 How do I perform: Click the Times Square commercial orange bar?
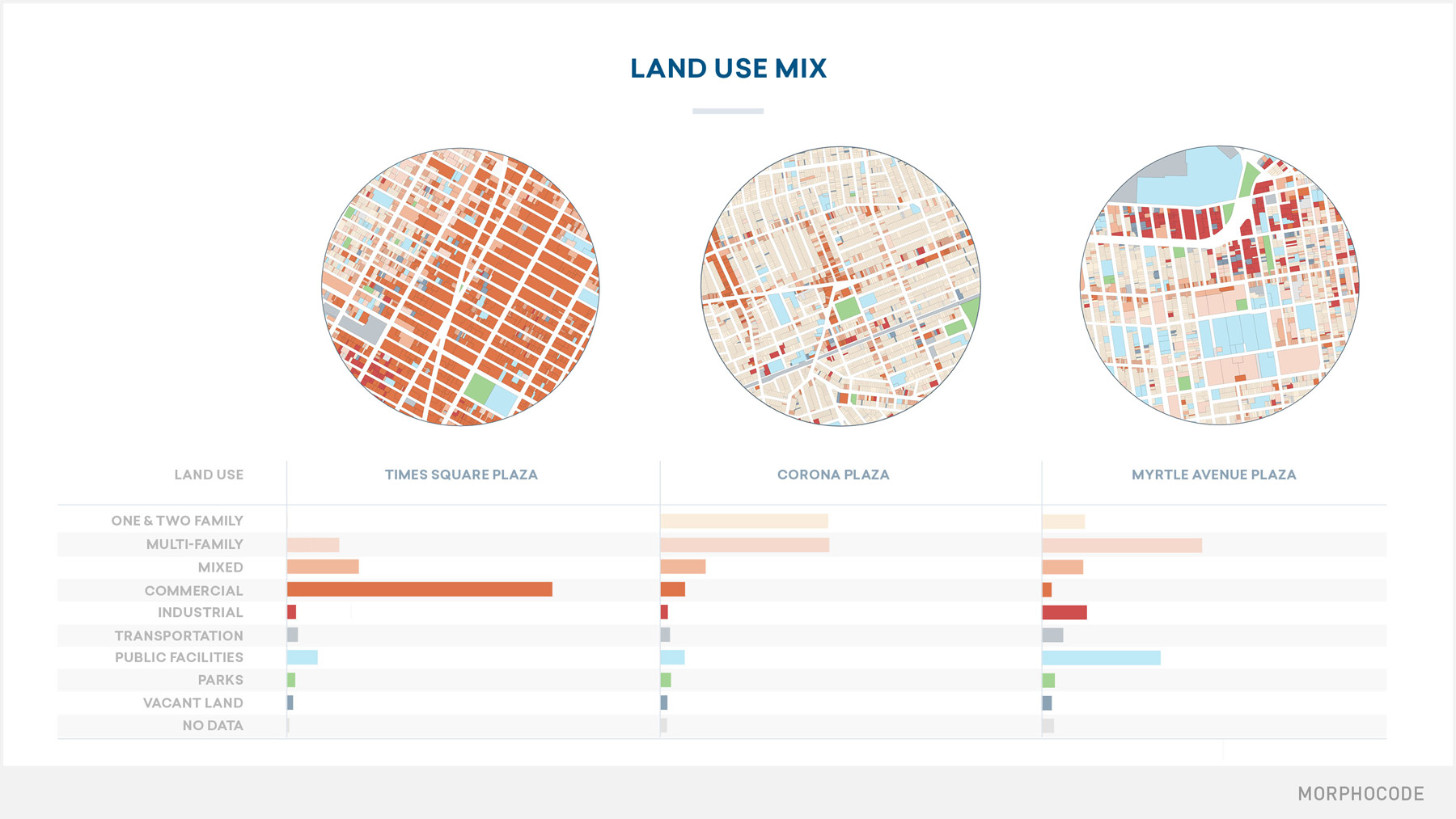pos(420,589)
